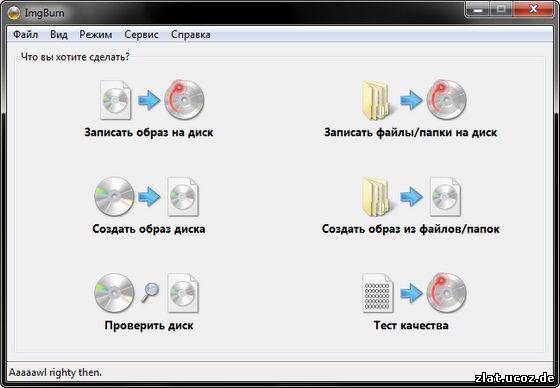Open the Режим menu
This screenshot has height=388, width=560.
96,35
